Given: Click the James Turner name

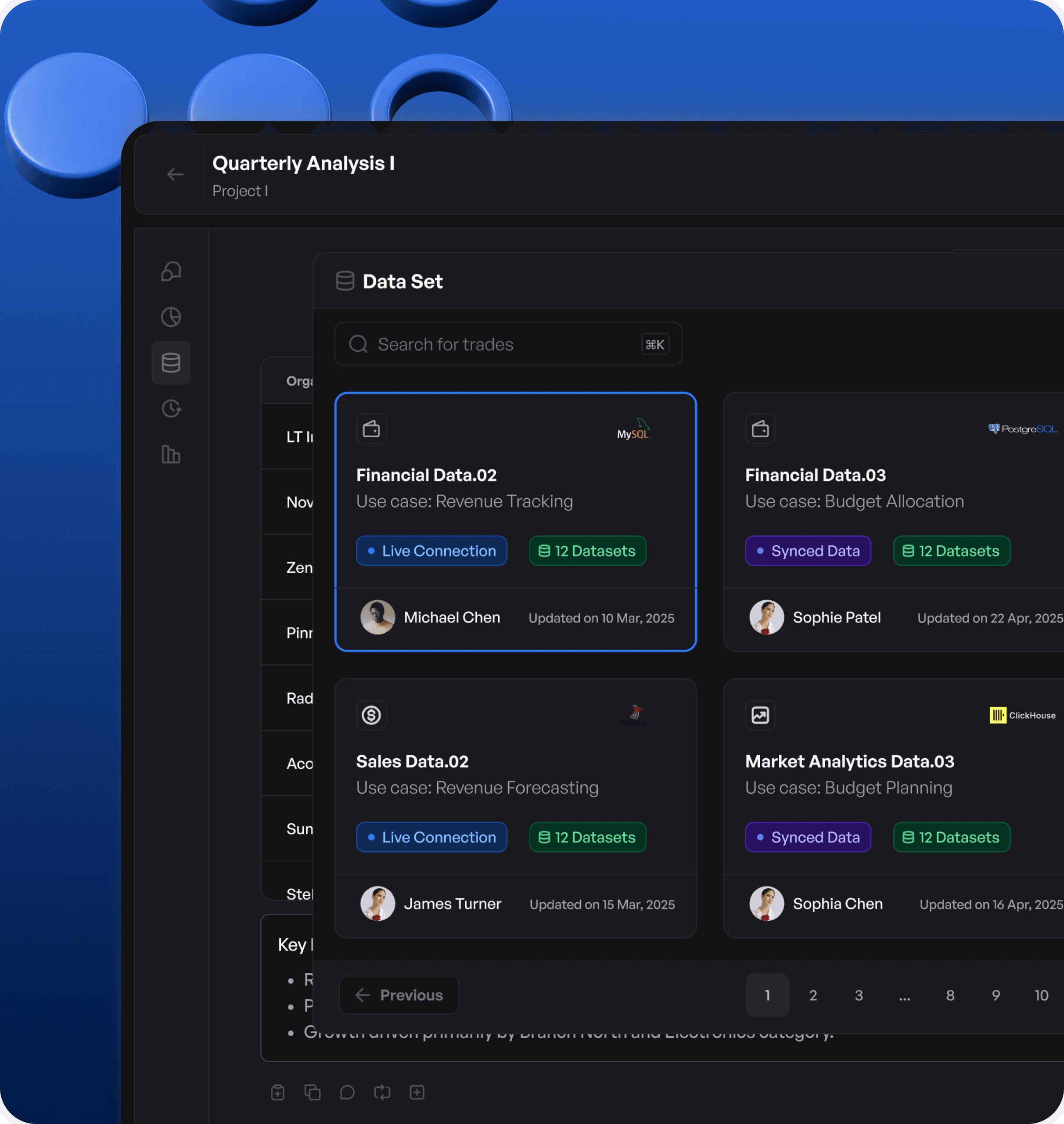Looking at the screenshot, I should 453,903.
